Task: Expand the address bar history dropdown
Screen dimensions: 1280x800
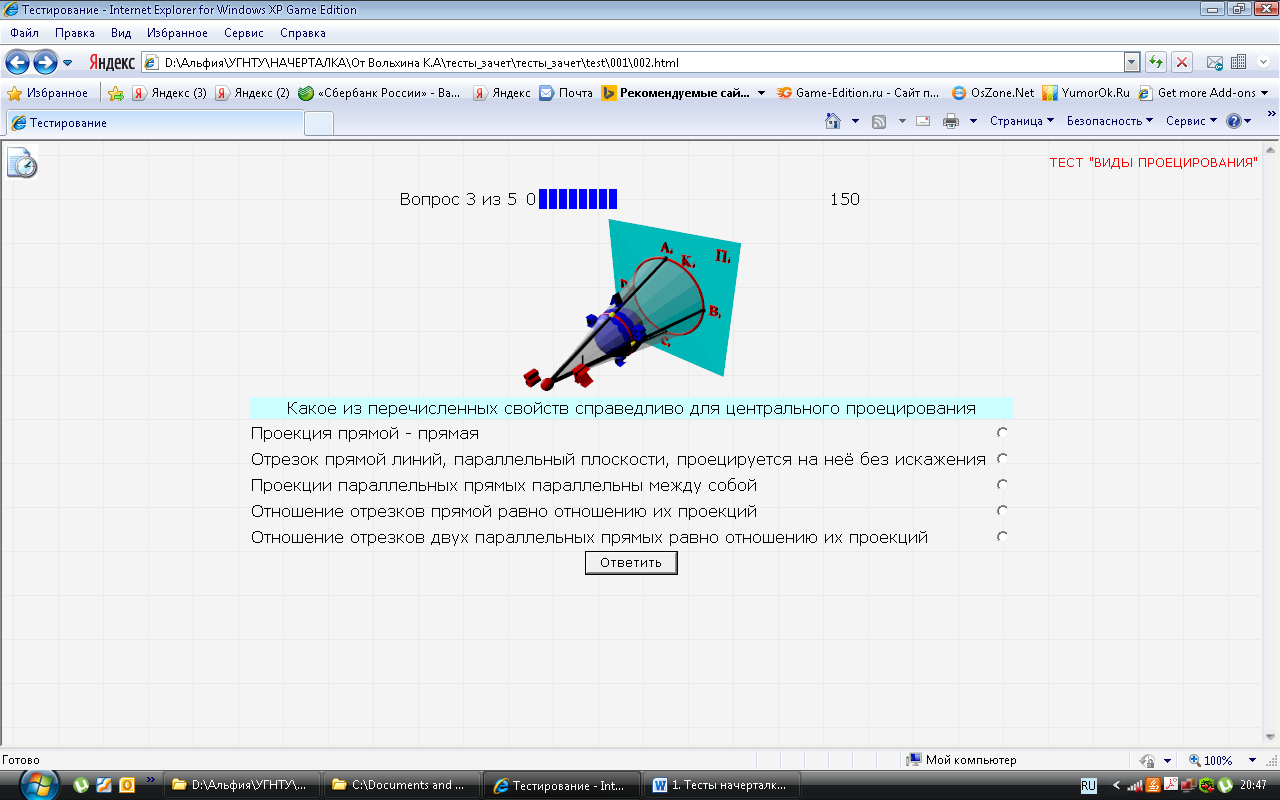Action: (1131, 62)
